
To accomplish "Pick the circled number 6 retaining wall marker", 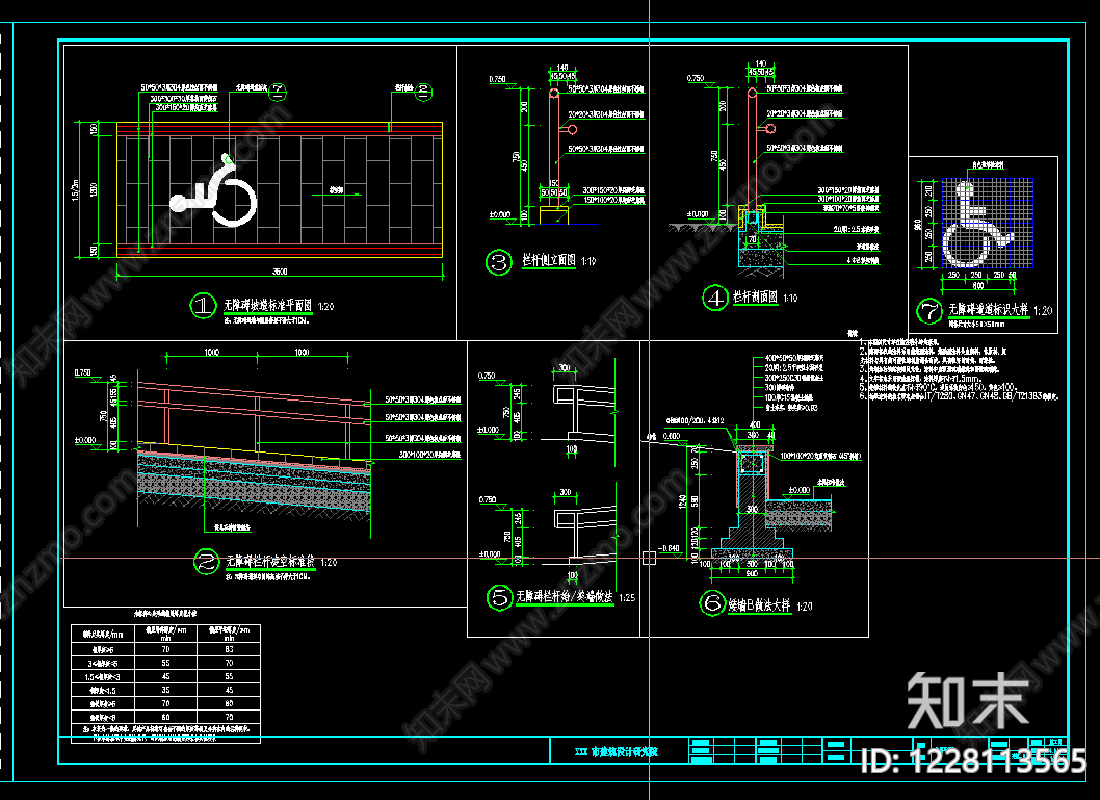I will (x=713, y=603).
